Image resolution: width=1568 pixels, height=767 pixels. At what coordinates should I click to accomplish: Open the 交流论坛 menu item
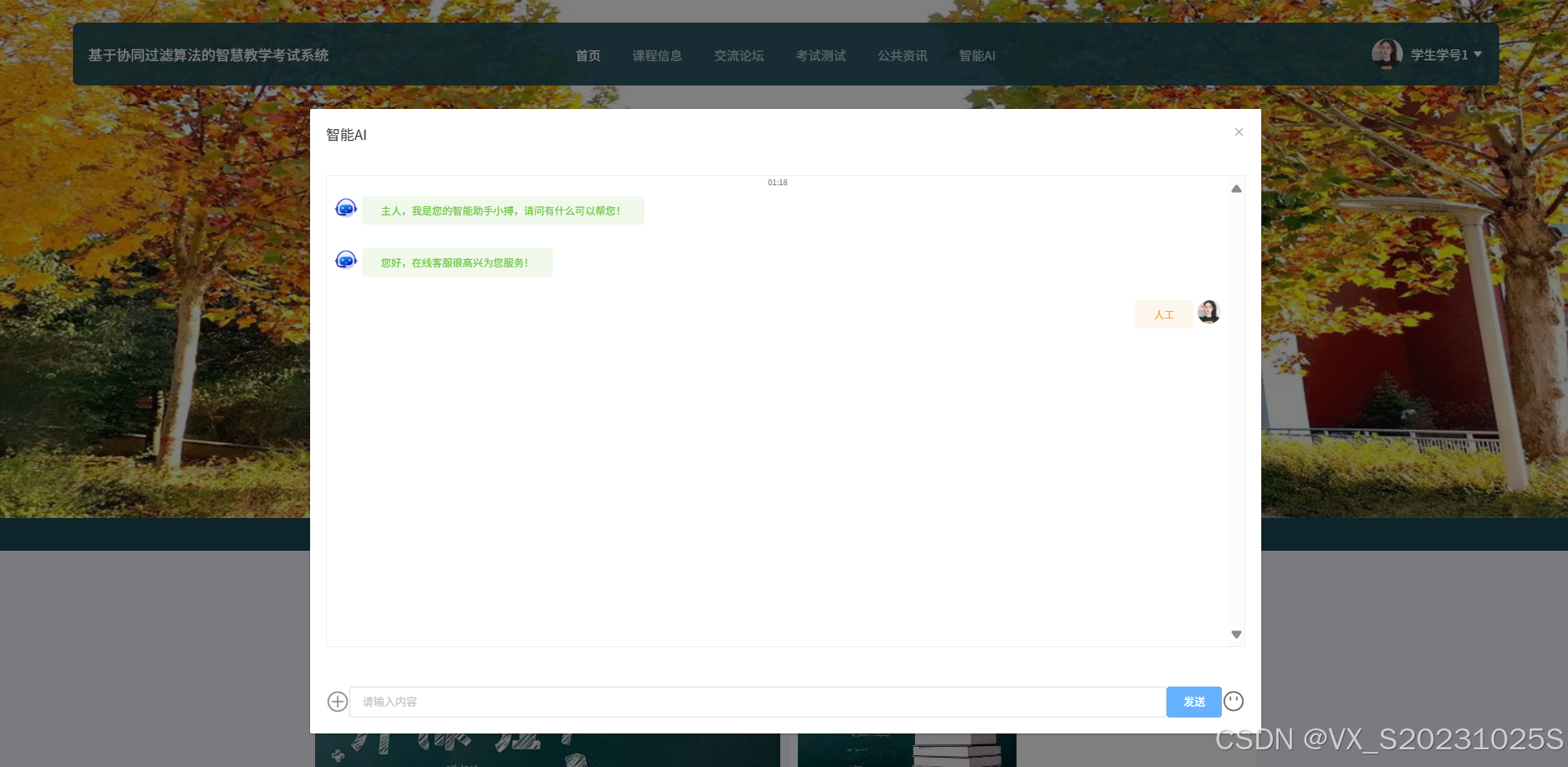[739, 55]
